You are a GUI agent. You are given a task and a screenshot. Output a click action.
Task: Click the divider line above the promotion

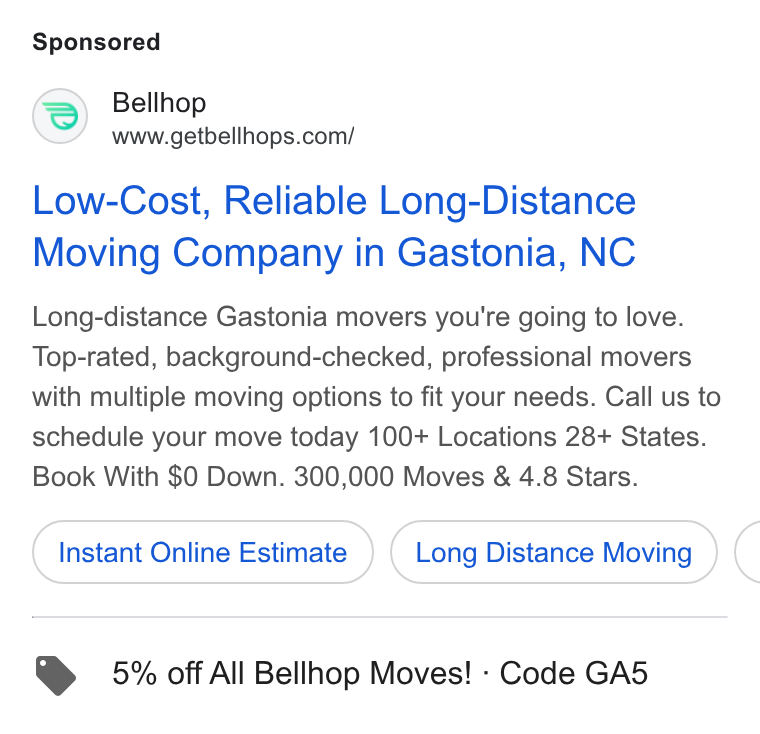pos(380,617)
